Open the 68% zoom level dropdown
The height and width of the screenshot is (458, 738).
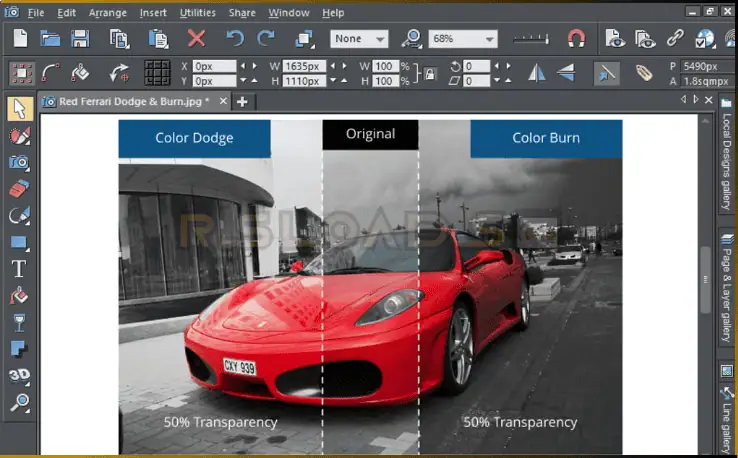(x=463, y=39)
